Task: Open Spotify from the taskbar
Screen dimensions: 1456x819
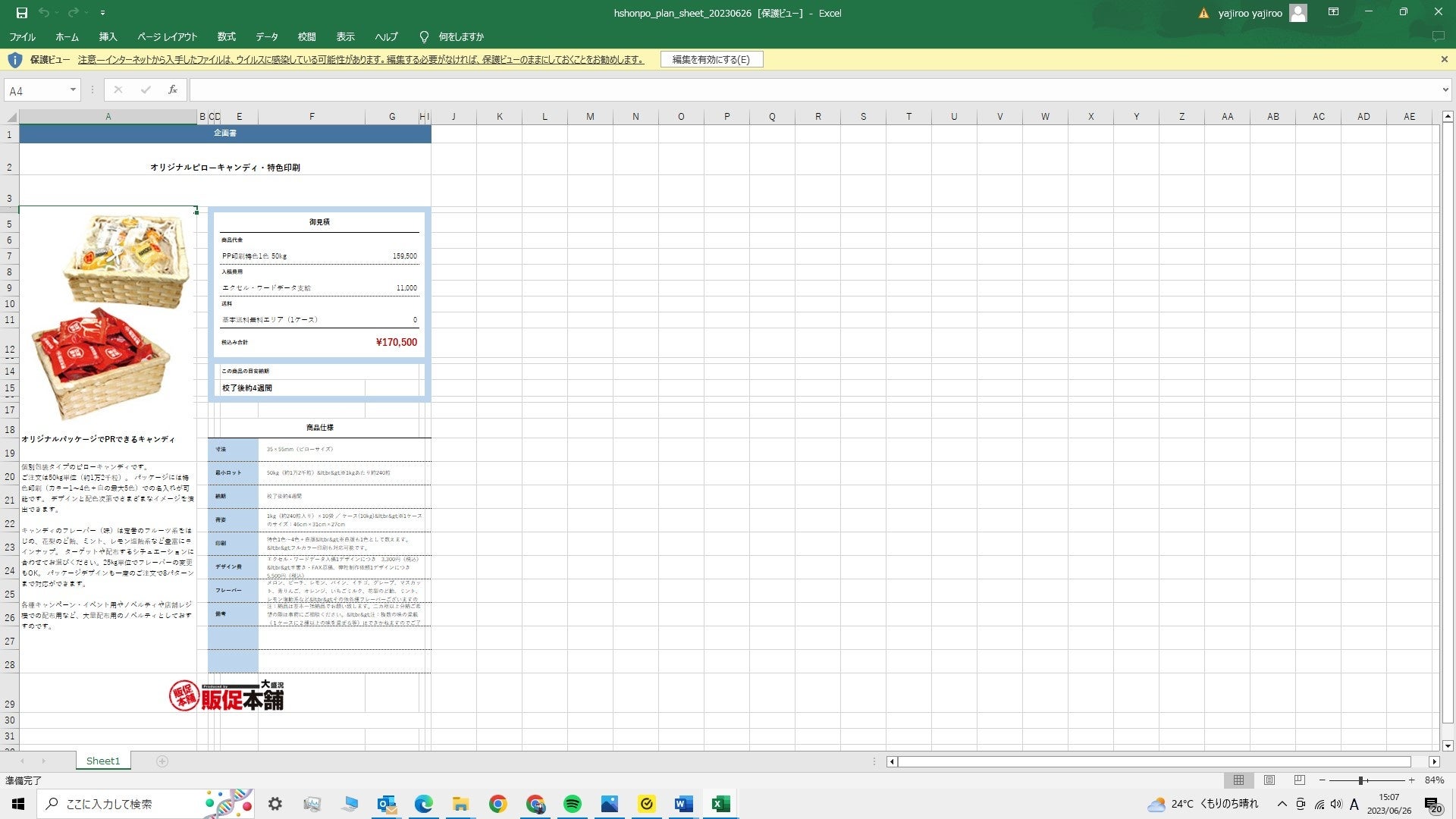Action: [x=573, y=804]
